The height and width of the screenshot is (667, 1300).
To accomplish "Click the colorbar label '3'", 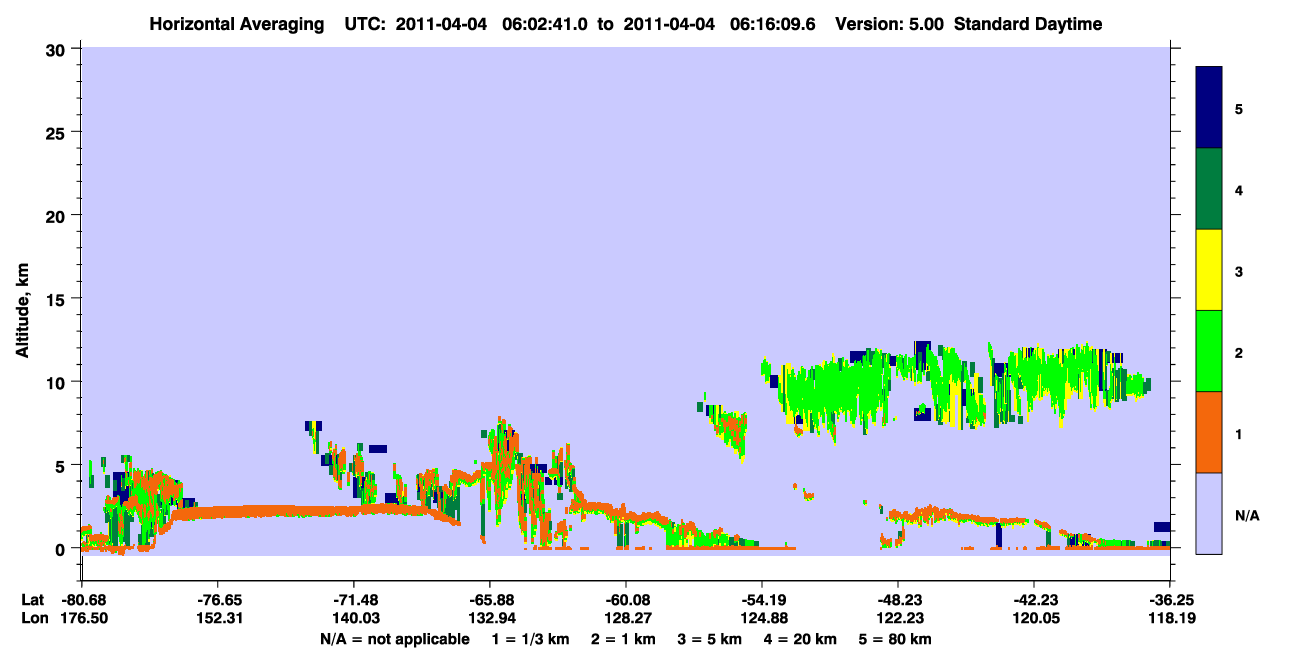I will click(1238, 270).
